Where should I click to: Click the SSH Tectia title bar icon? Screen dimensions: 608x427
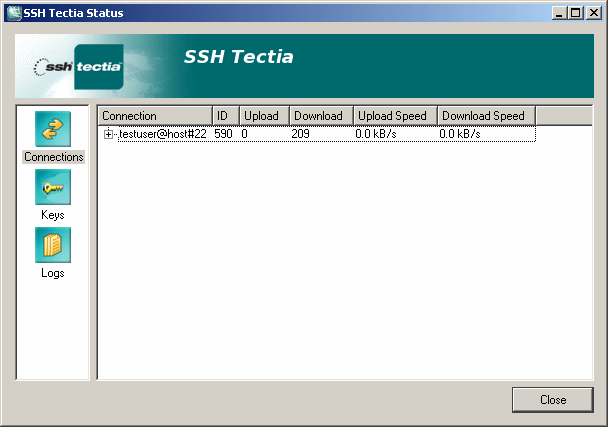pos(14,13)
